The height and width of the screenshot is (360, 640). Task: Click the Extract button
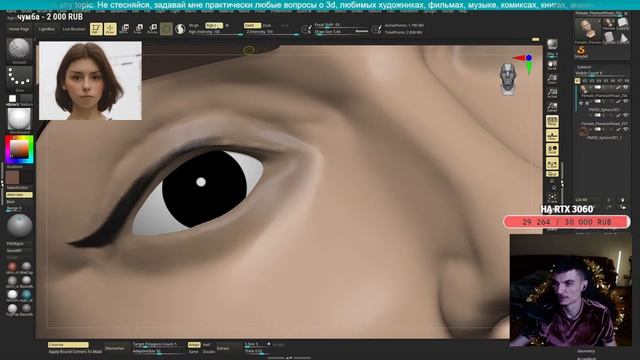(x=223, y=349)
